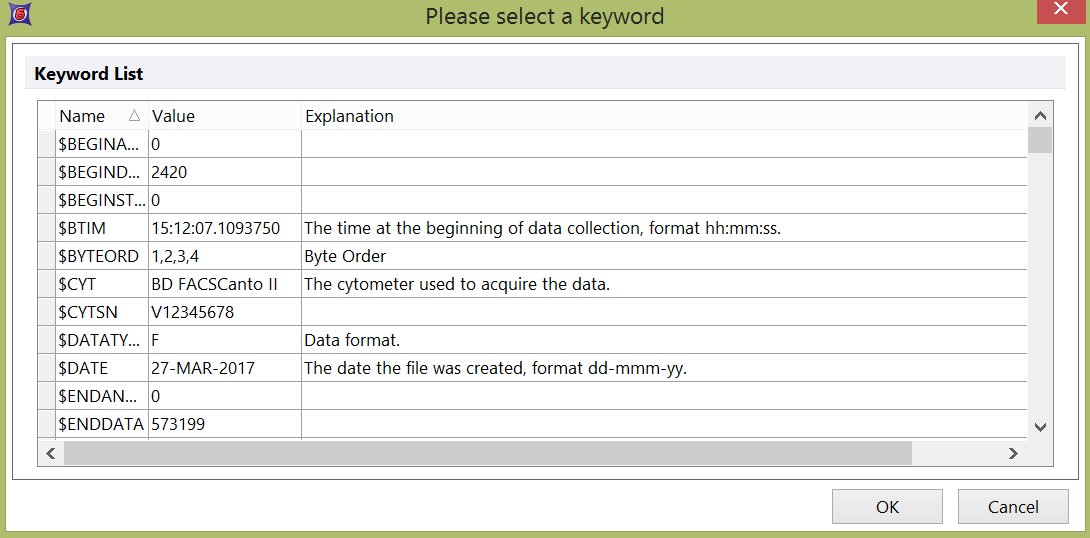
Task: Click the Value column header
Action: pos(224,116)
